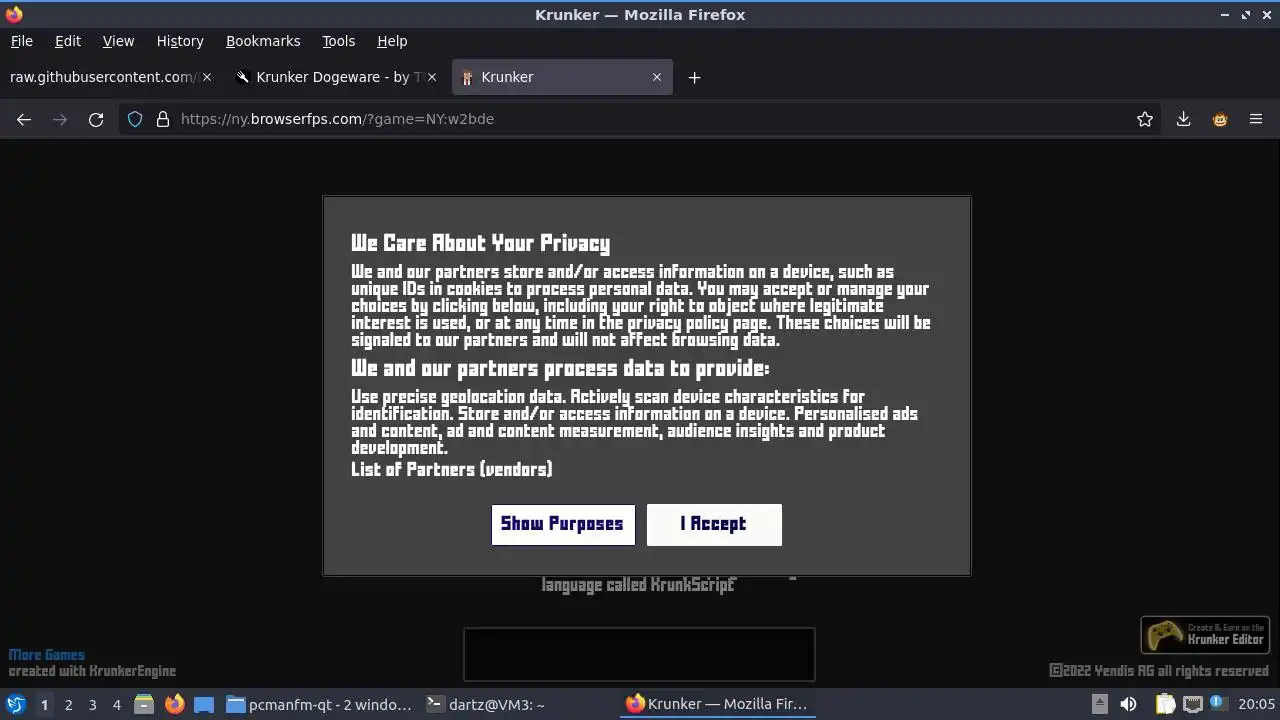Open the Firefox hamburger application menu
The width and height of the screenshot is (1280, 720).
[x=1256, y=119]
